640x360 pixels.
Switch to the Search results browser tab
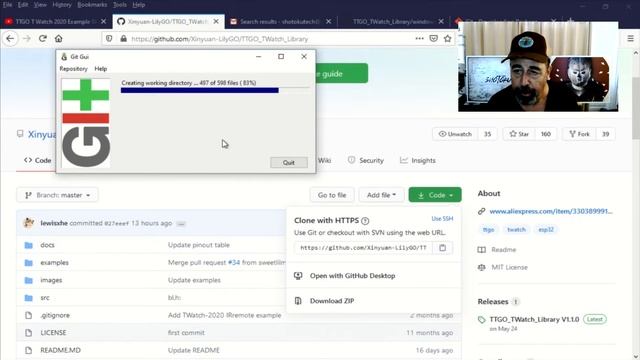coord(280,21)
